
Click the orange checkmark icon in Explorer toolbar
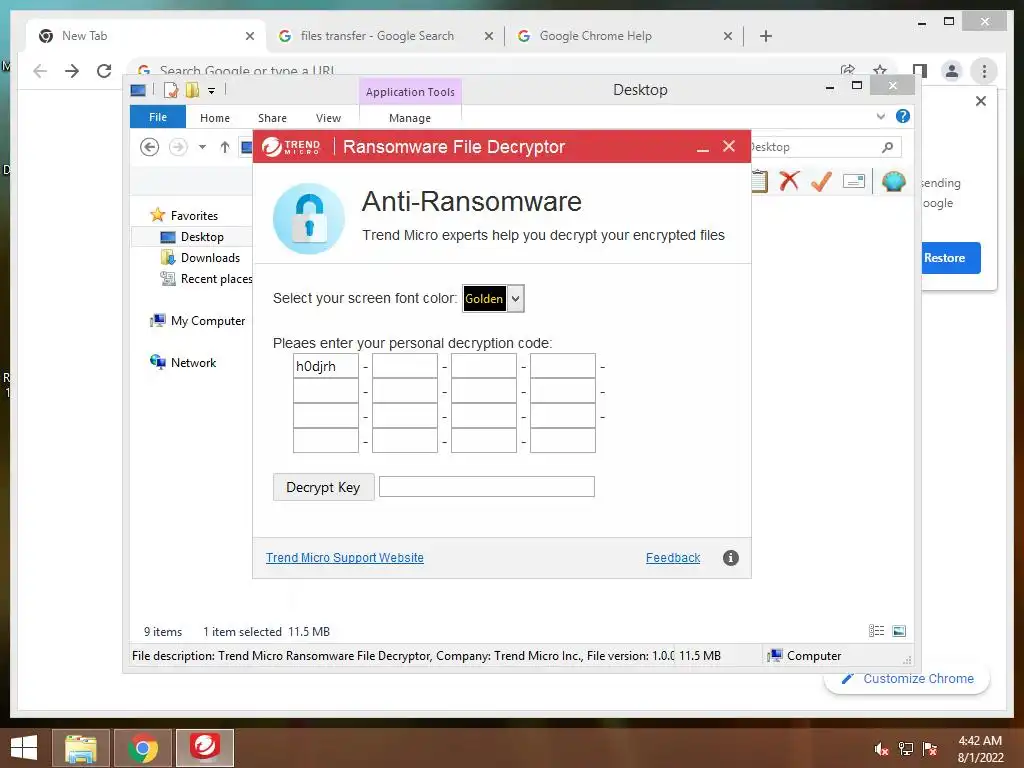[x=821, y=181]
